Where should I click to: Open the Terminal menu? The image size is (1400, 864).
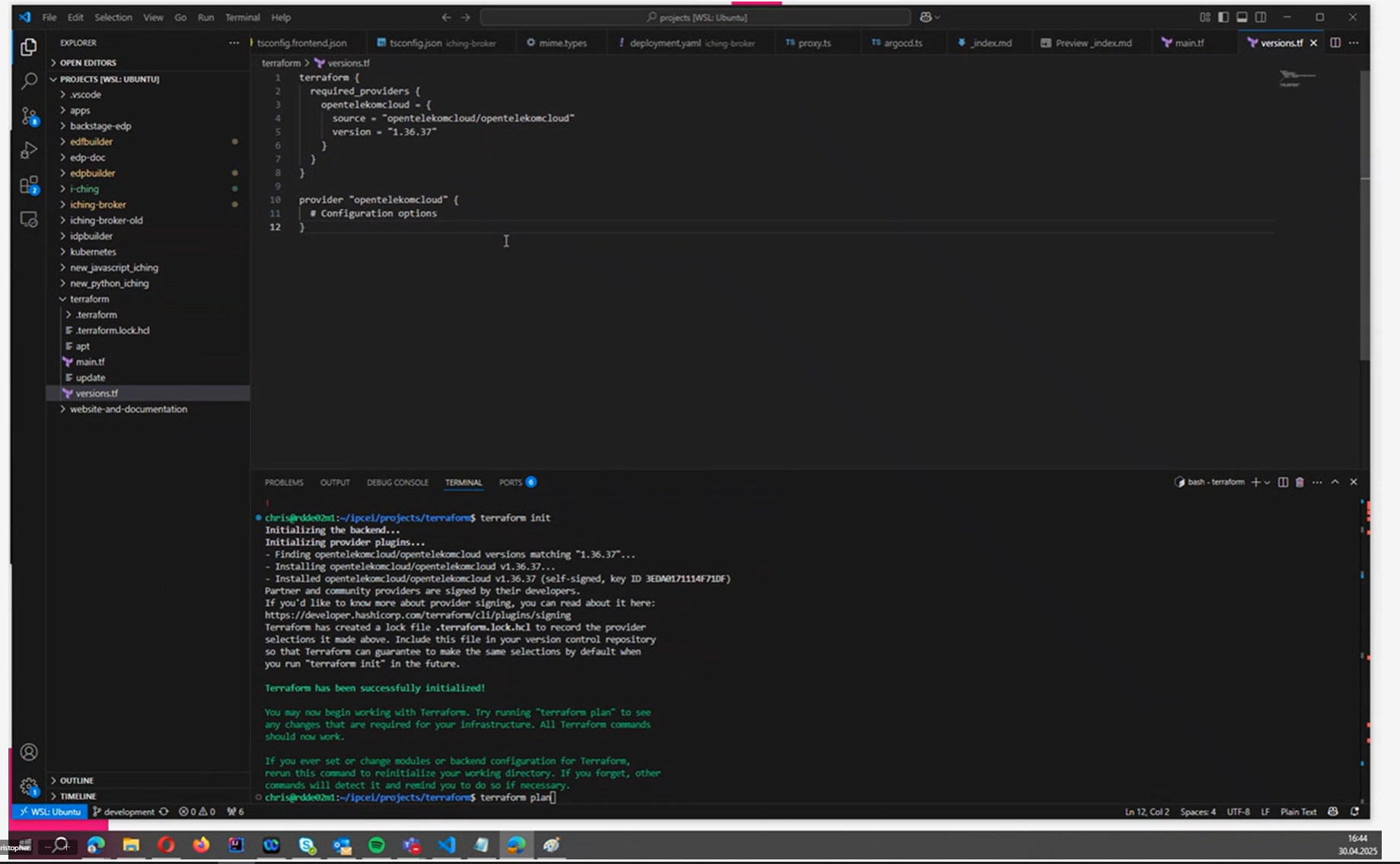tap(243, 17)
